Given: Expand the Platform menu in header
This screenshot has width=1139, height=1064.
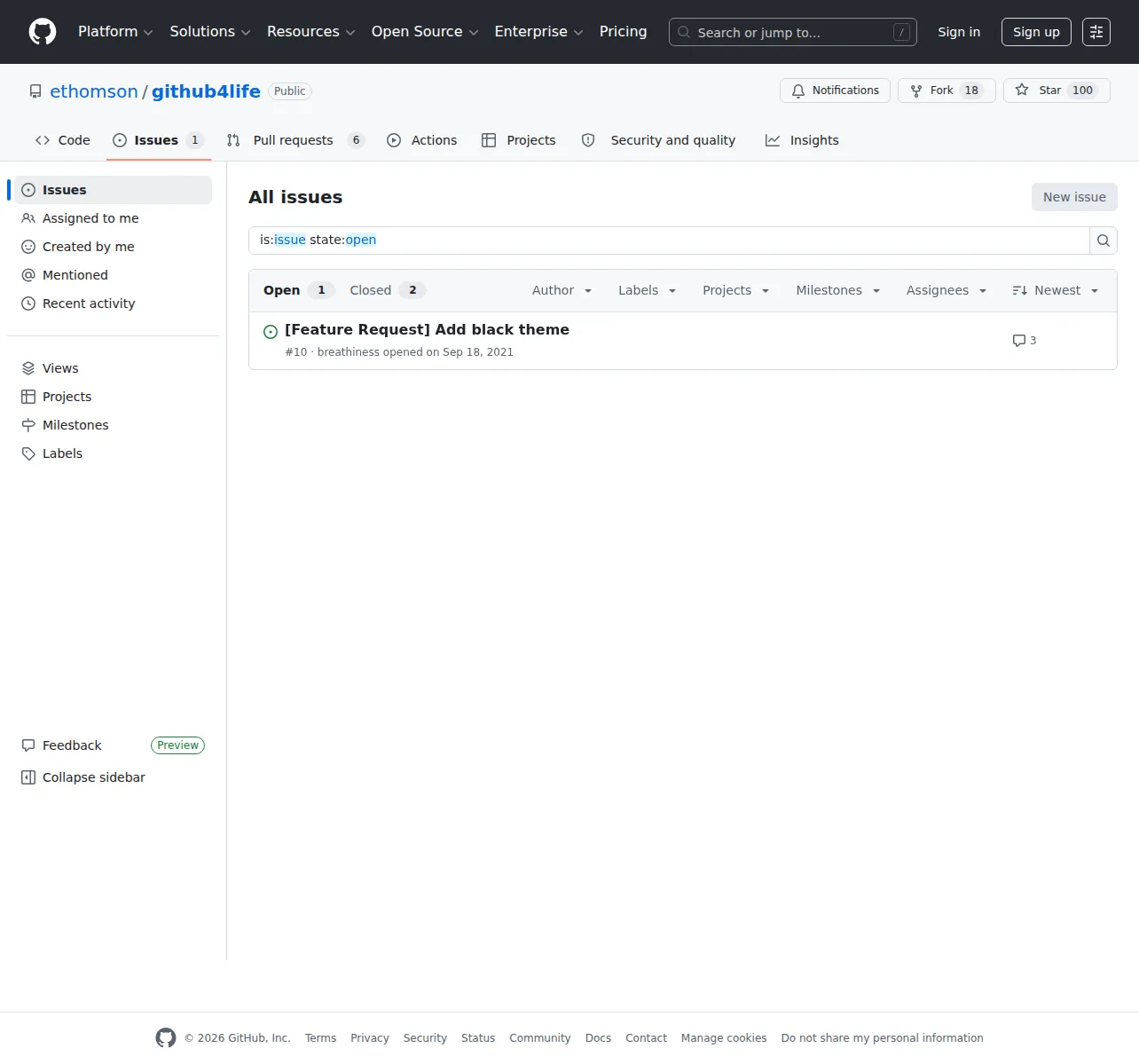Looking at the screenshot, I should [115, 32].
